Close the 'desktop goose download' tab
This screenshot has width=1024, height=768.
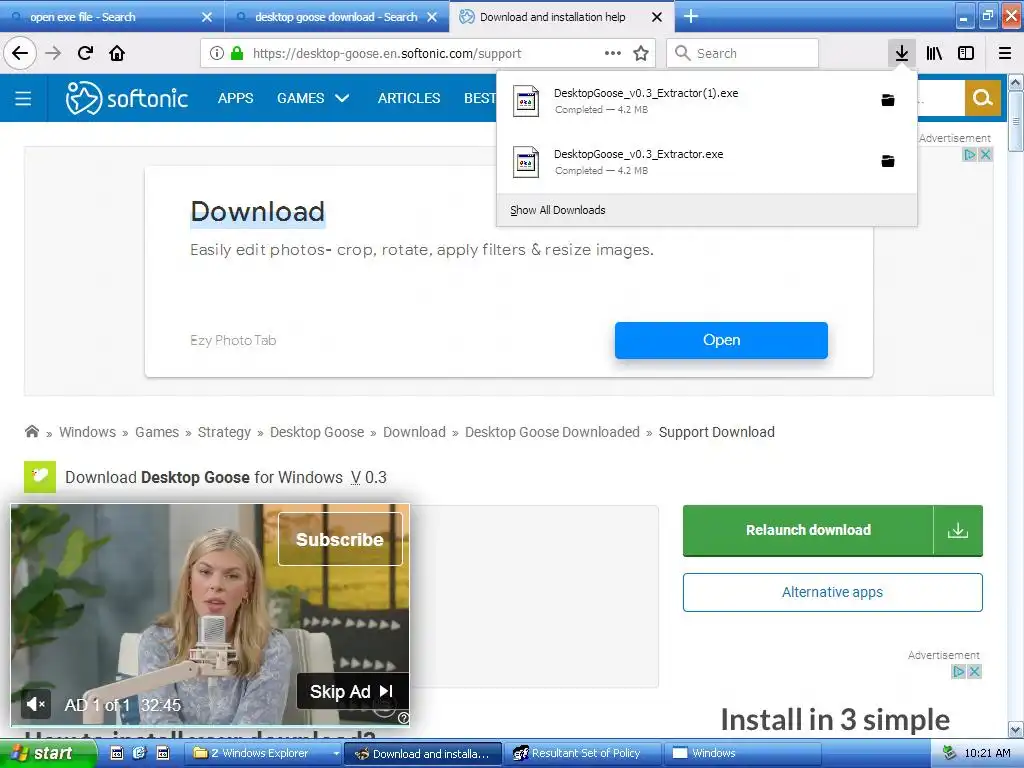click(432, 17)
